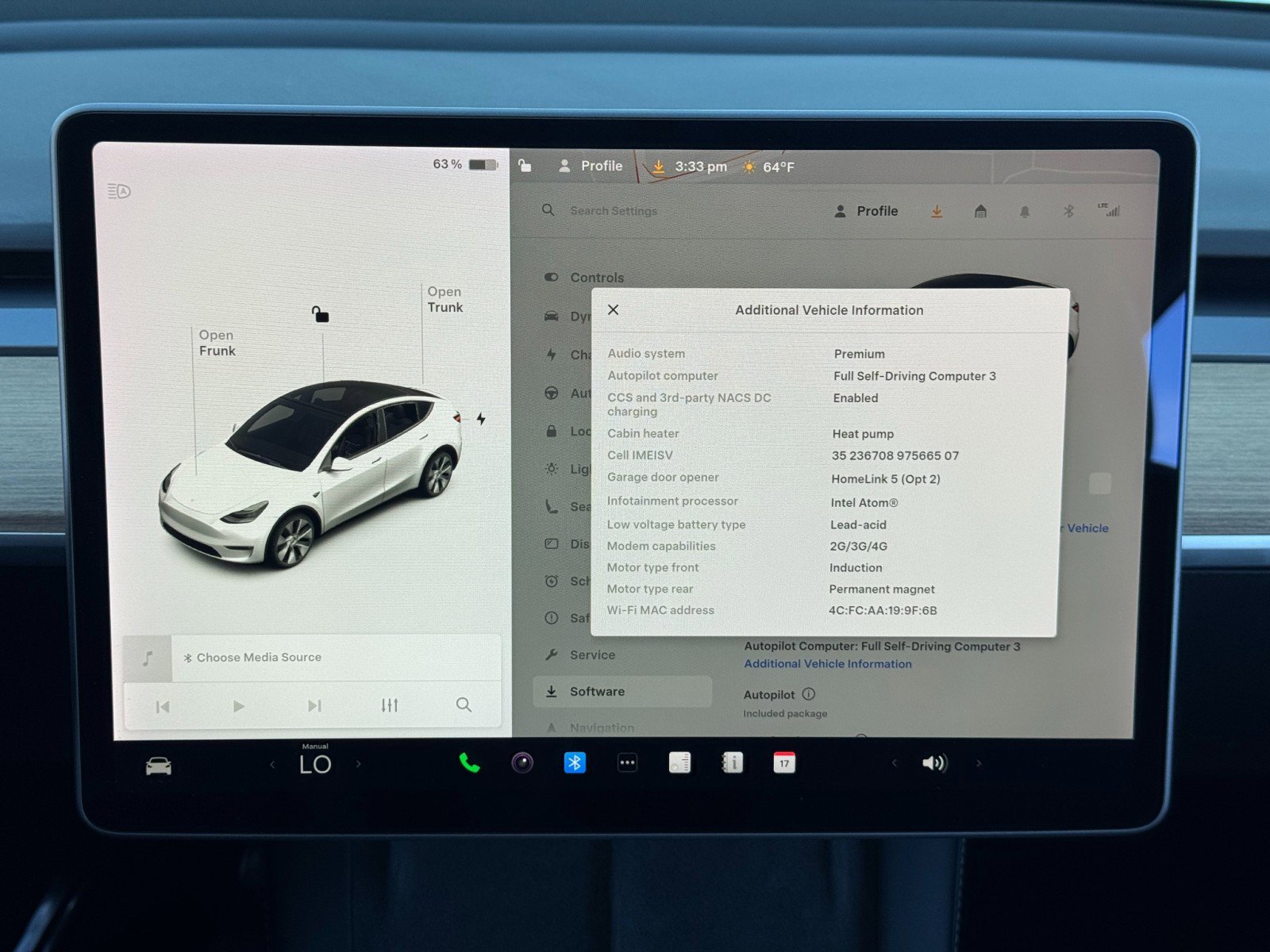1270x952 pixels.
Task: Open the phone app from the bottom bar
Action: (x=471, y=762)
